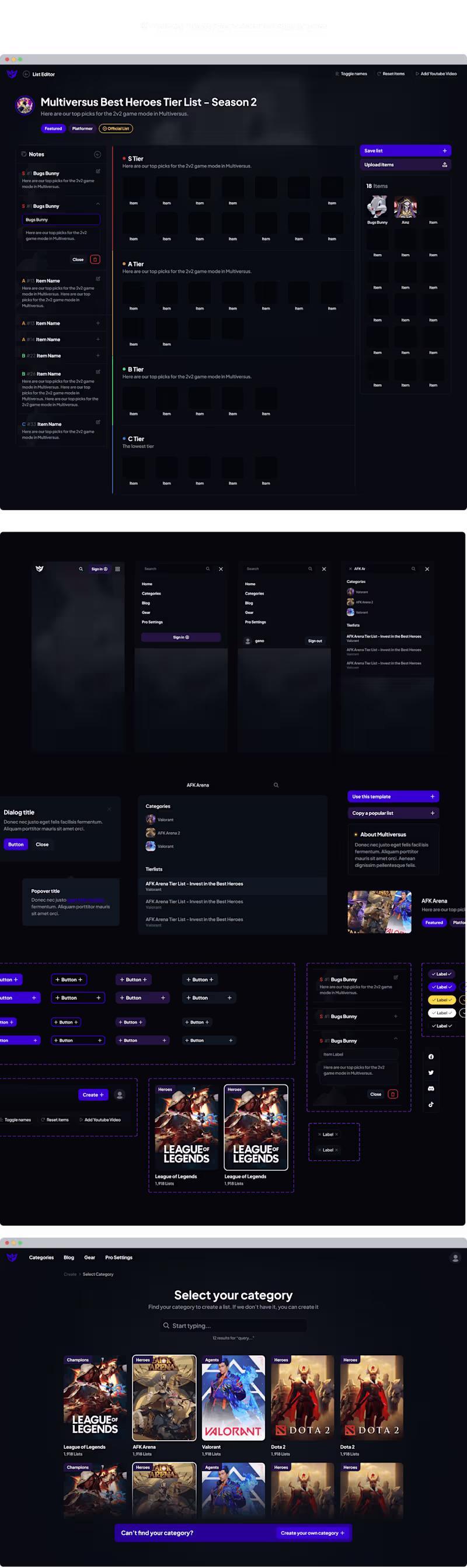Click Create your own category button

coord(312,1533)
